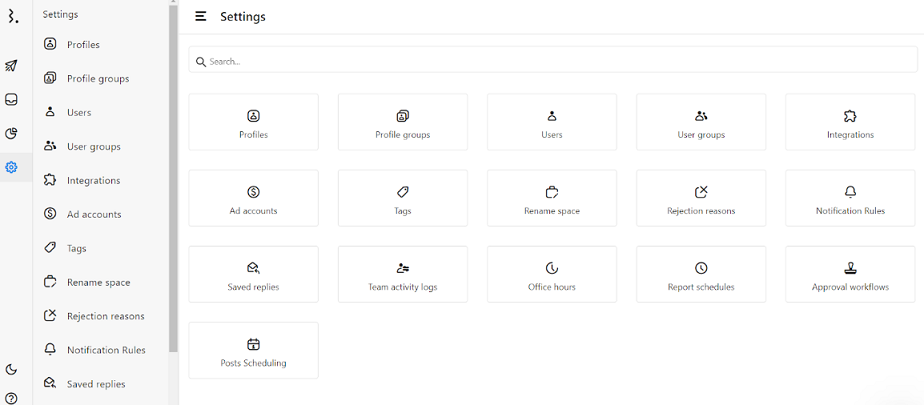Click the Team activity logs card icon

click(x=403, y=268)
